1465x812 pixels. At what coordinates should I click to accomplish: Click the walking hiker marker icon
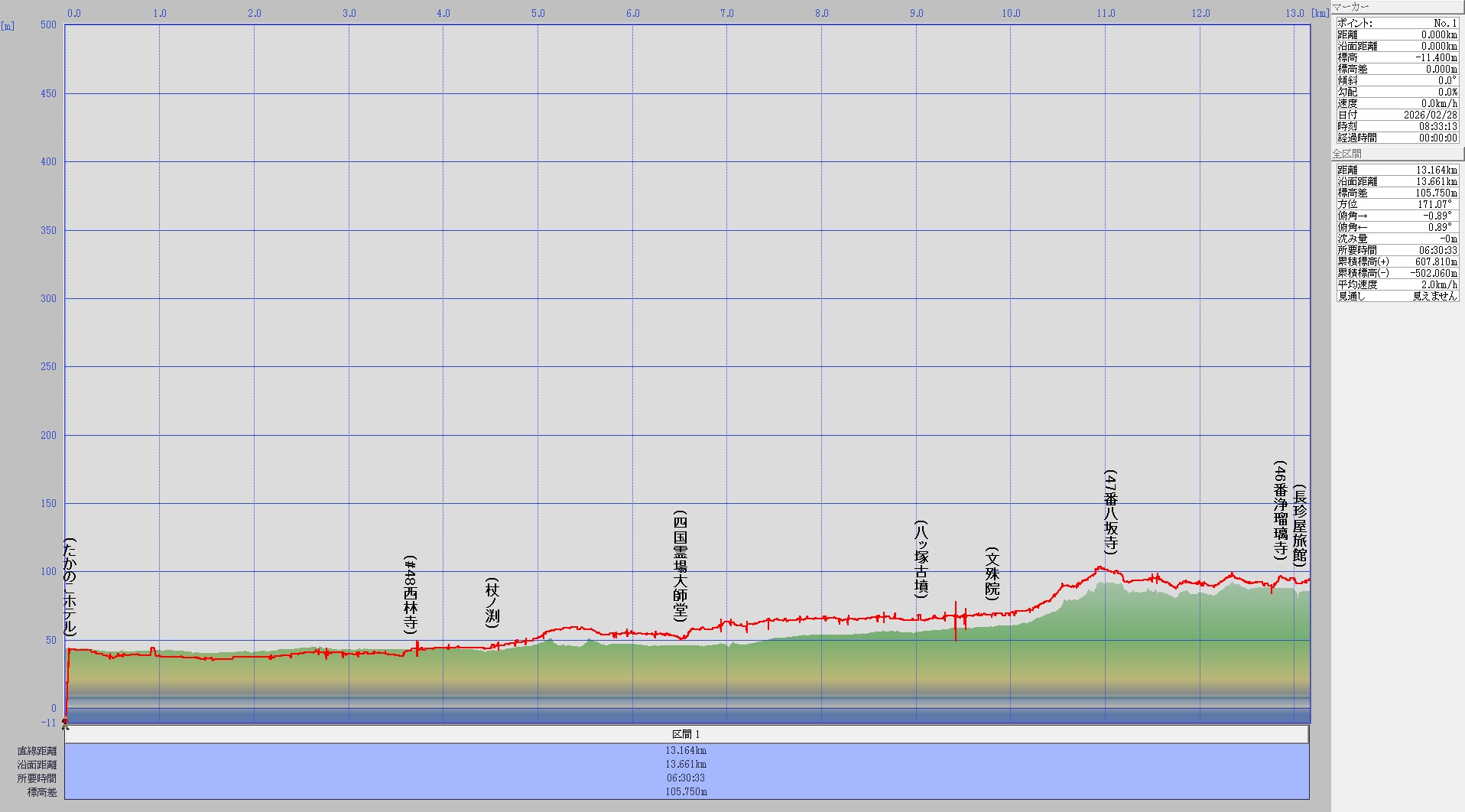(65, 723)
